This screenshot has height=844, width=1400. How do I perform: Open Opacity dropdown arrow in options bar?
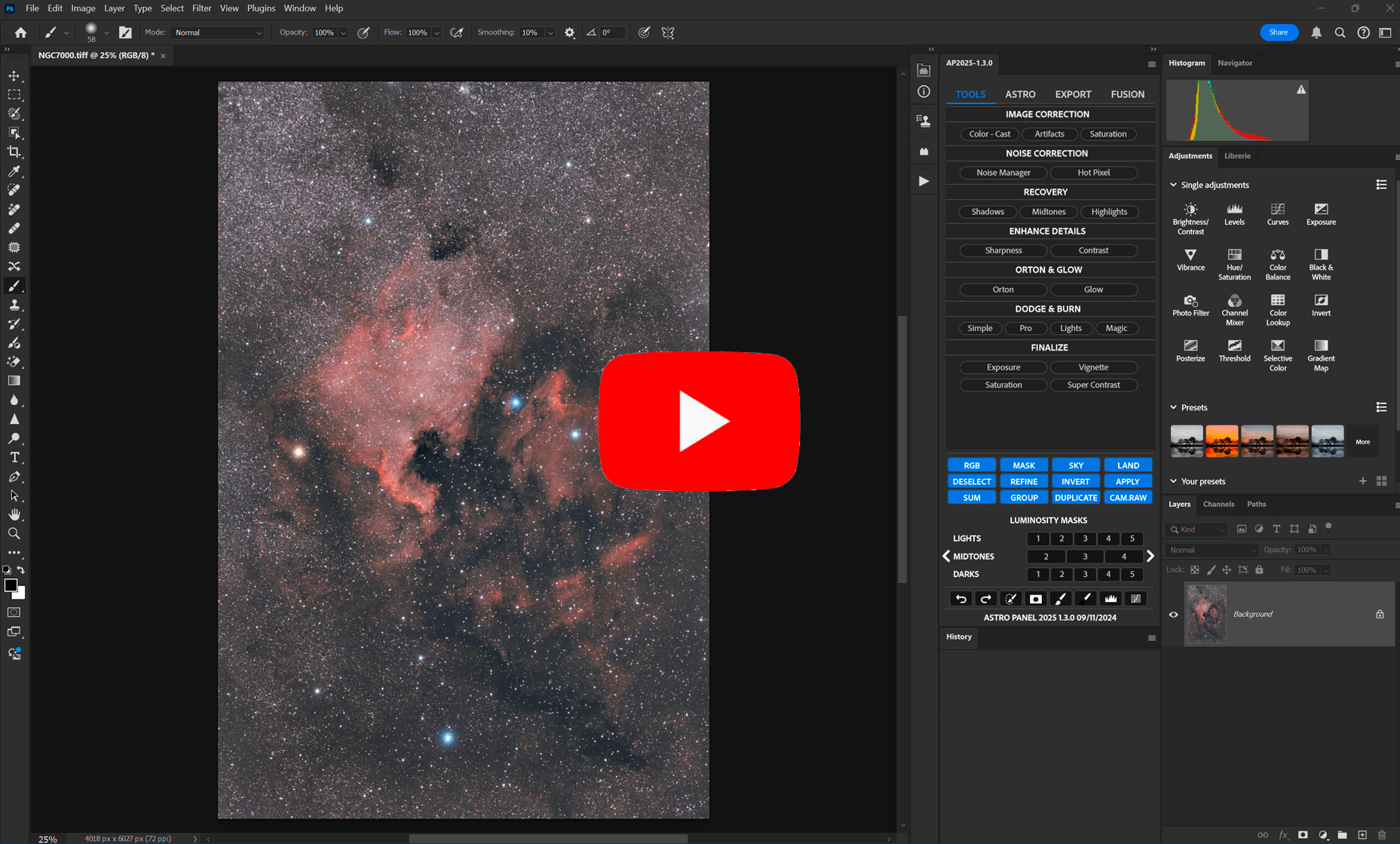pos(344,33)
